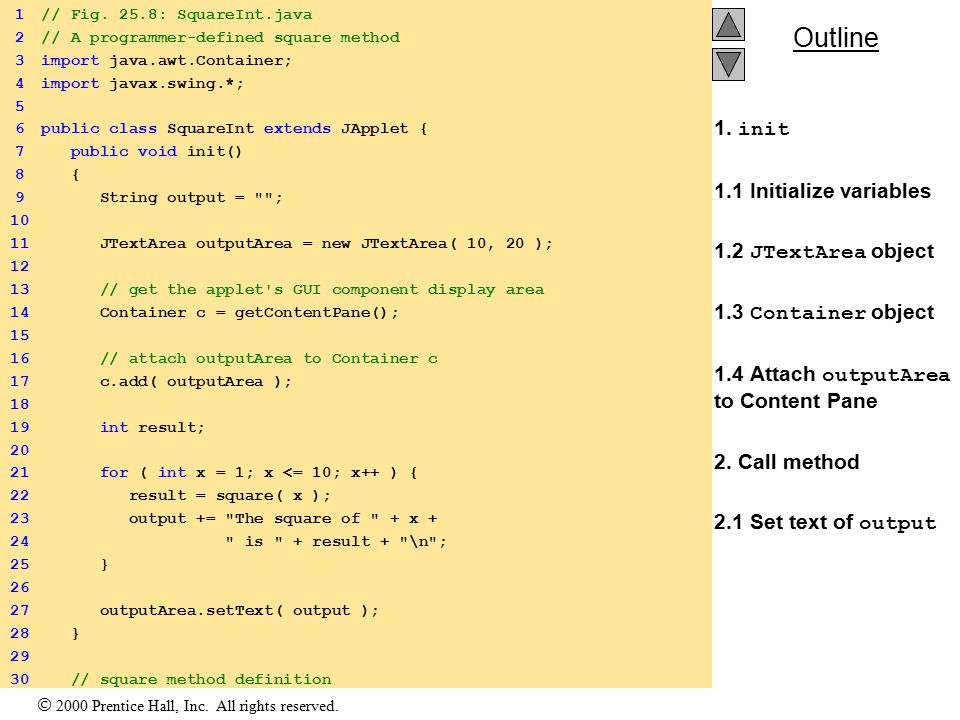Select "1.3 Container object" outline entry
The height and width of the screenshot is (720, 960).
[x=824, y=313]
